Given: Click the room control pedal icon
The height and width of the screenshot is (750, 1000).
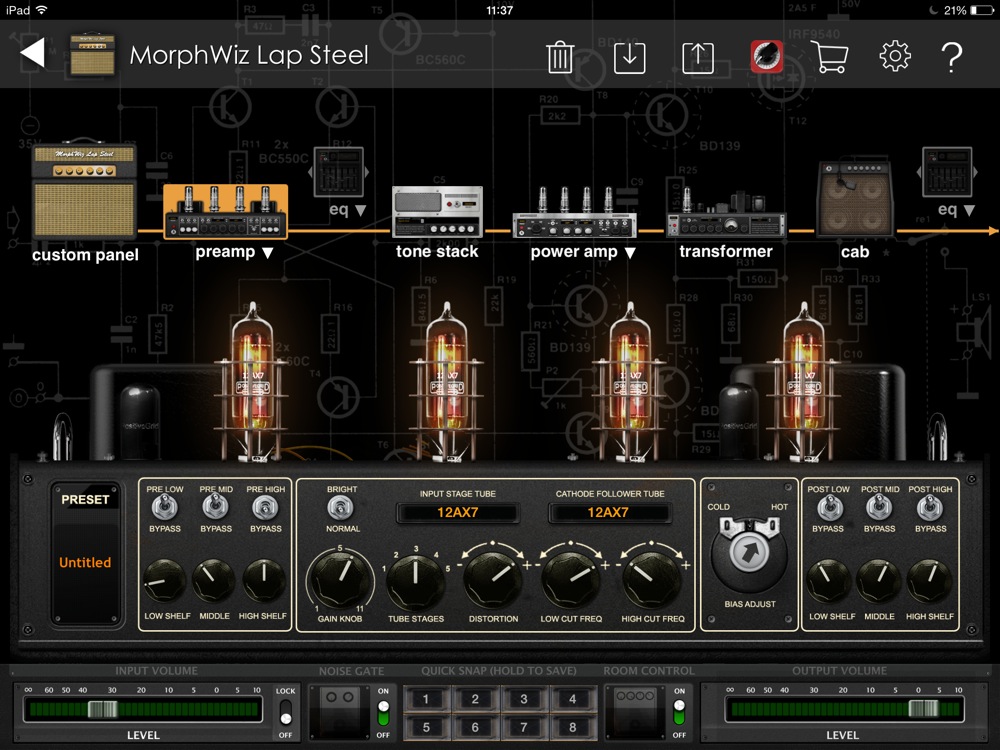Looking at the screenshot, I should click(x=635, y=712).
